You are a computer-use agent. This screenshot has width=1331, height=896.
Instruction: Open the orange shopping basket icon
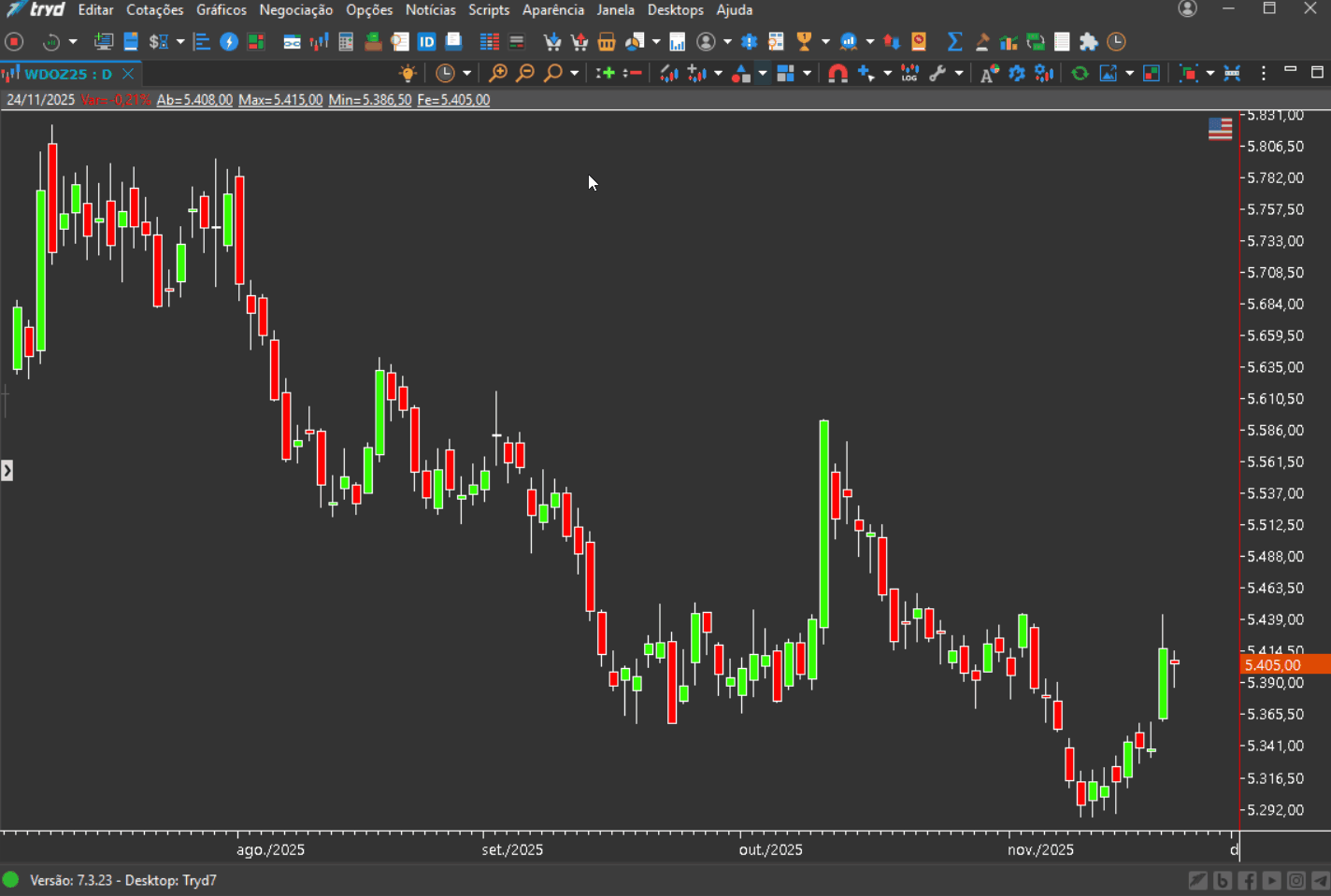[607, 42]
